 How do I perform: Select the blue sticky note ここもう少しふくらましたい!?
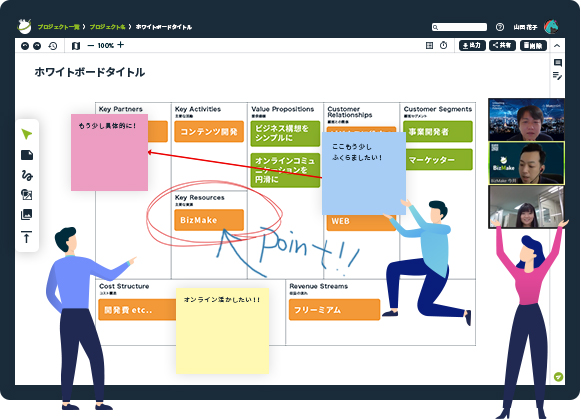coord(363,173)
